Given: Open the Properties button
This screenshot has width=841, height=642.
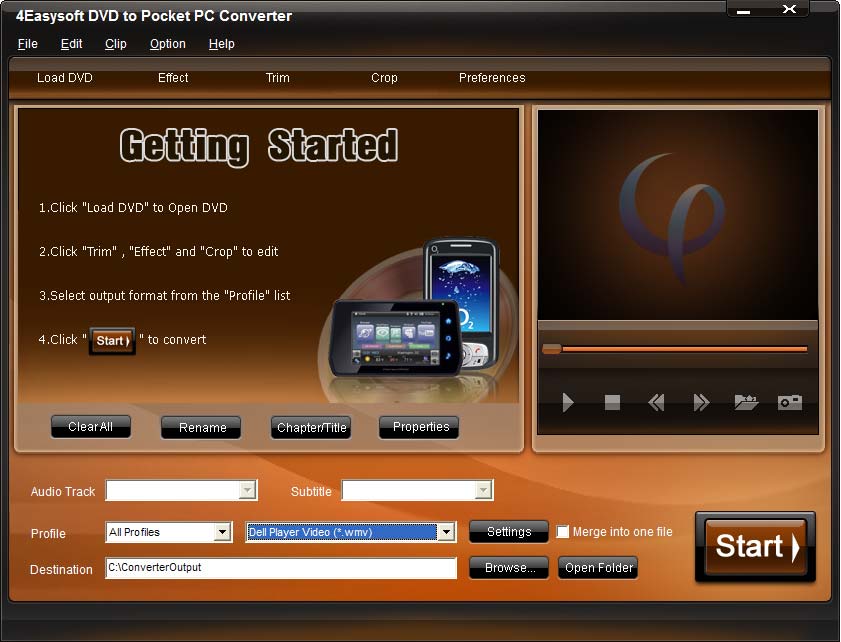Looking at the screenshot, I should tap(421, 427).
